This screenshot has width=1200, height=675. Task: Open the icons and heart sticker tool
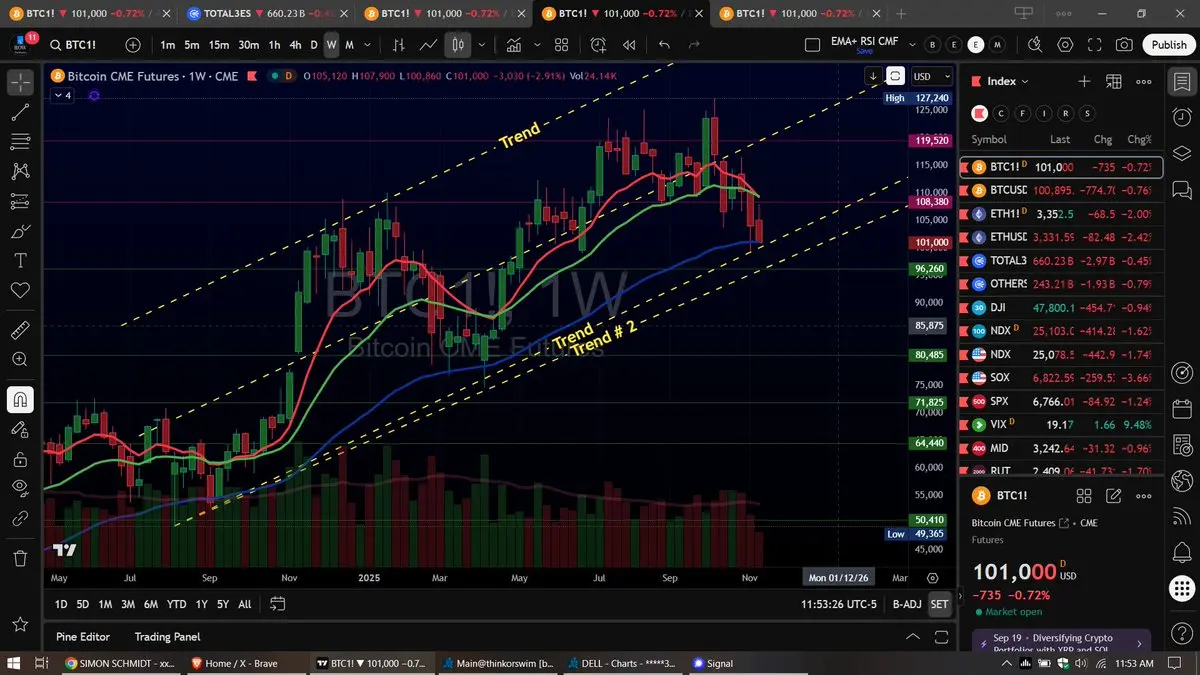pyautogui.click(x=20, y=290)
